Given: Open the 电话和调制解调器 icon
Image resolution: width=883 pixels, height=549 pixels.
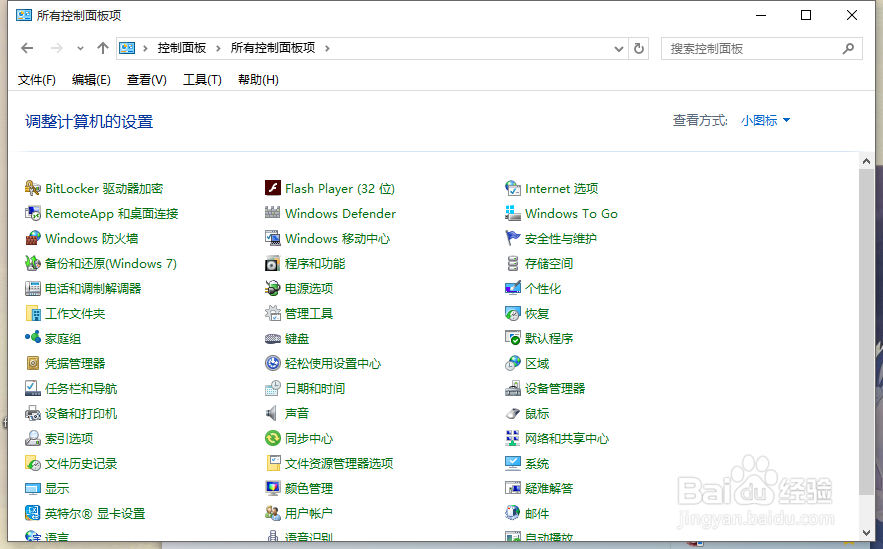Looking at the screenshot, I should [33, 288].
